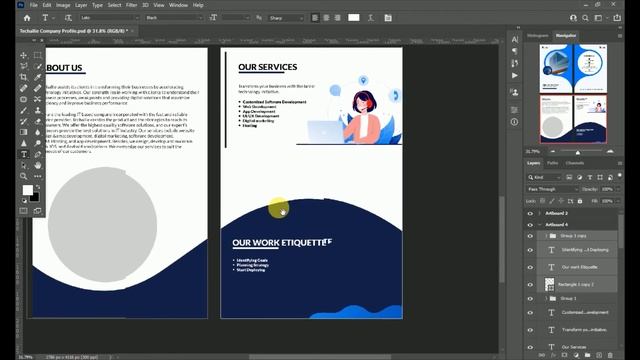Select the Lasso tool
640x360 pixels.
[x=24, y=66]
